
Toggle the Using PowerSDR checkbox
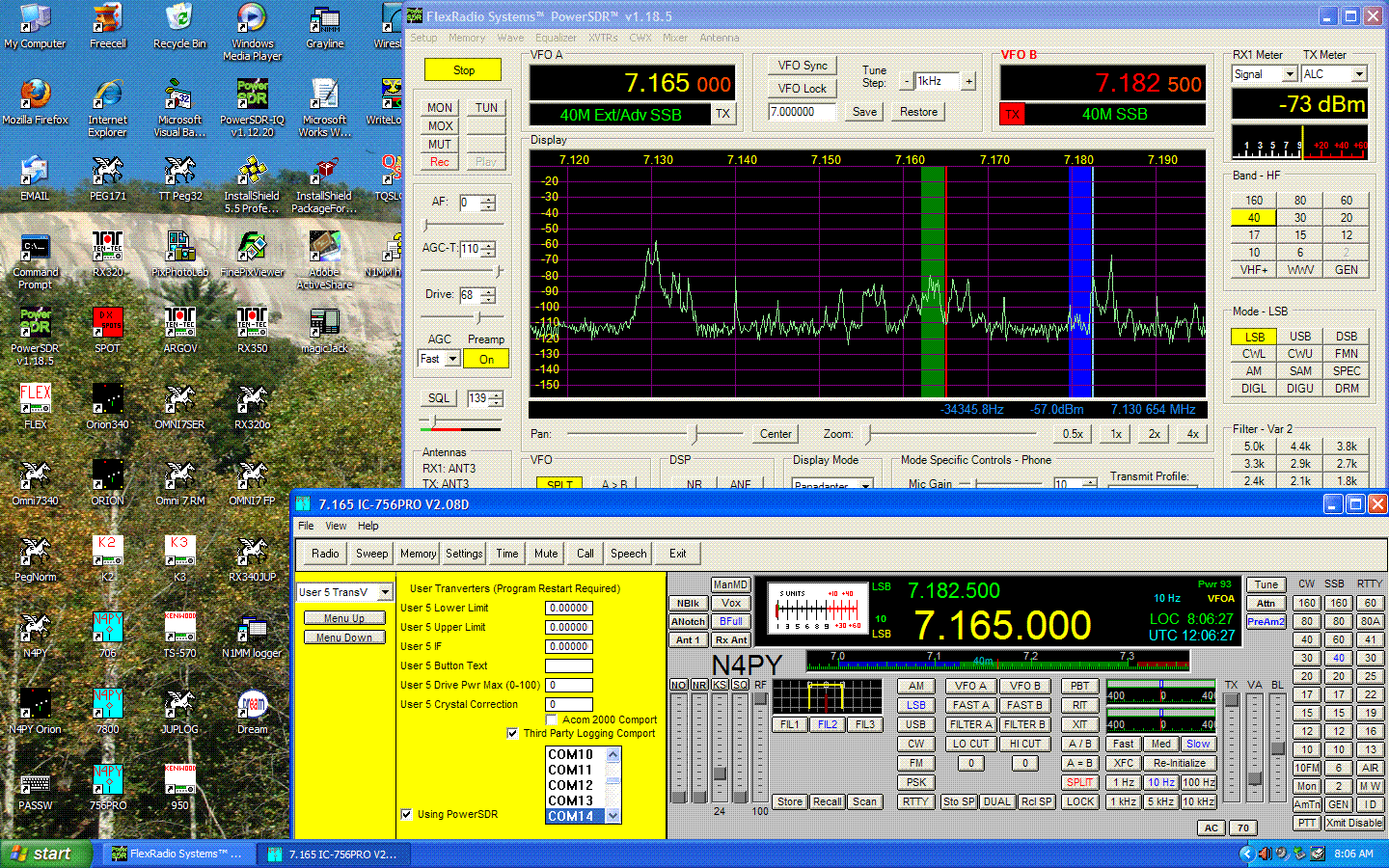point(407,814)
